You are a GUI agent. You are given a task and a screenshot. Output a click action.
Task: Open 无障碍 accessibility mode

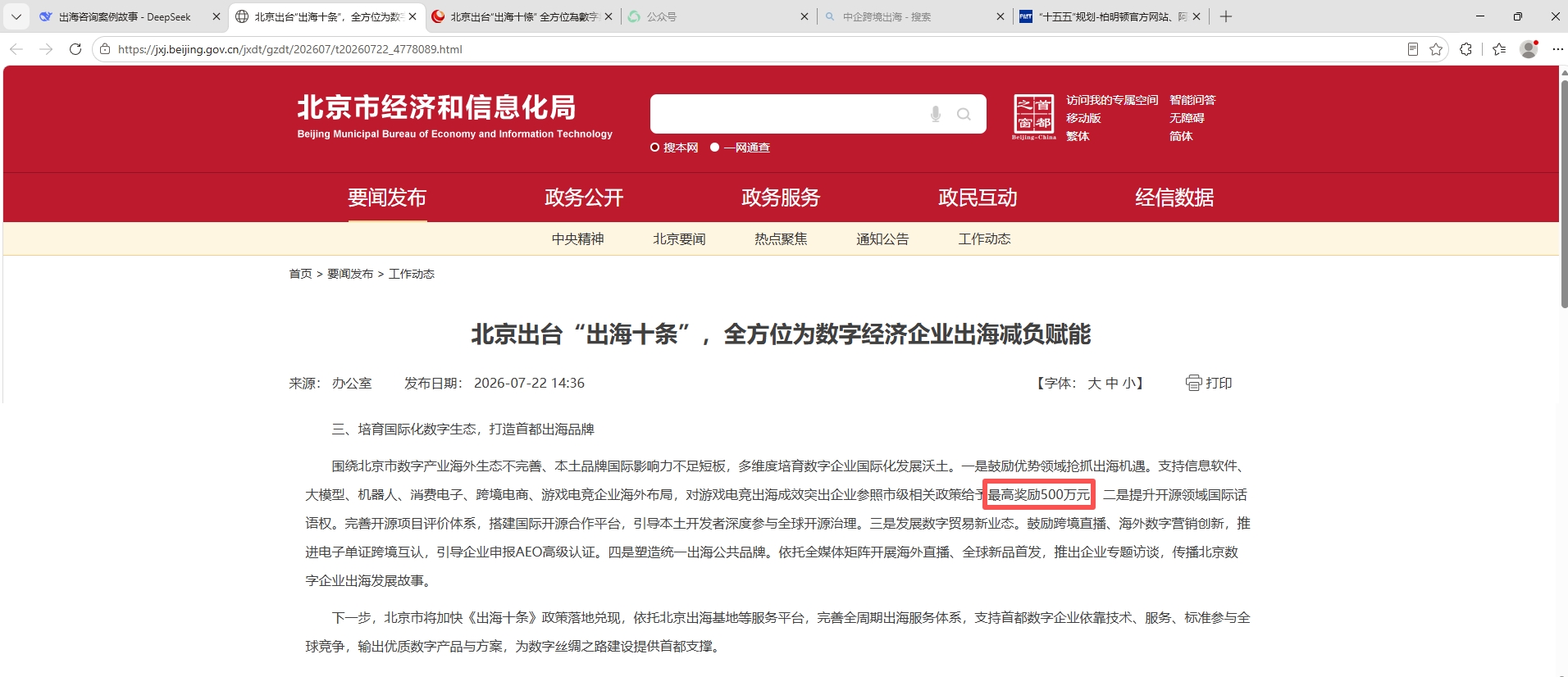point(1187,118)
